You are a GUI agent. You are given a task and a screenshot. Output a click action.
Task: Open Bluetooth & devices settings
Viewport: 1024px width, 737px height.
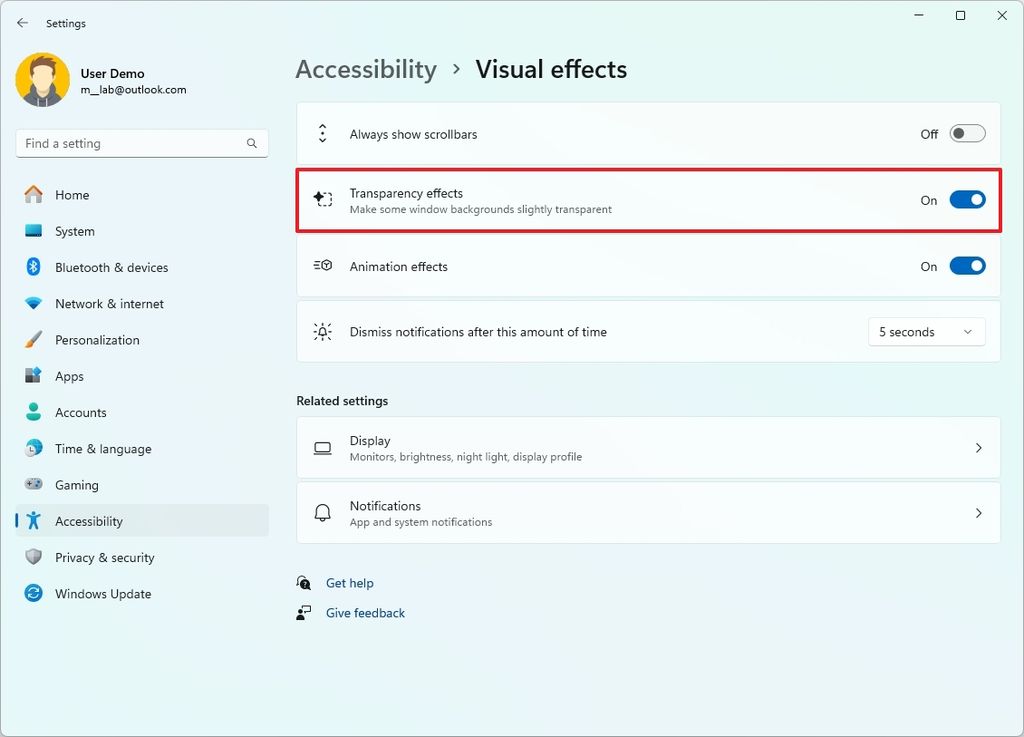pos(111,267)
